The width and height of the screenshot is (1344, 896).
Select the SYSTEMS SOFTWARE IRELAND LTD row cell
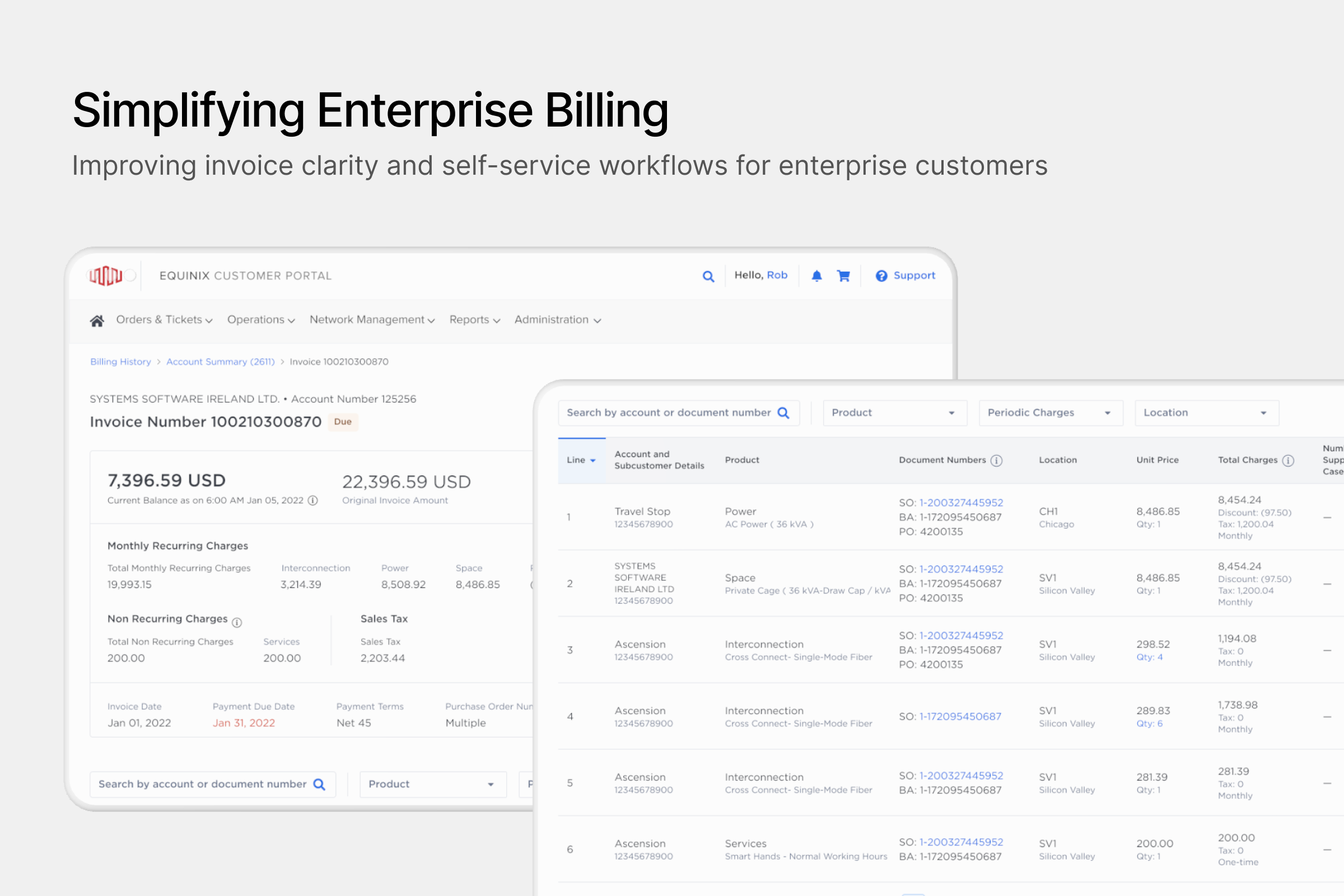tap(644, 584)
